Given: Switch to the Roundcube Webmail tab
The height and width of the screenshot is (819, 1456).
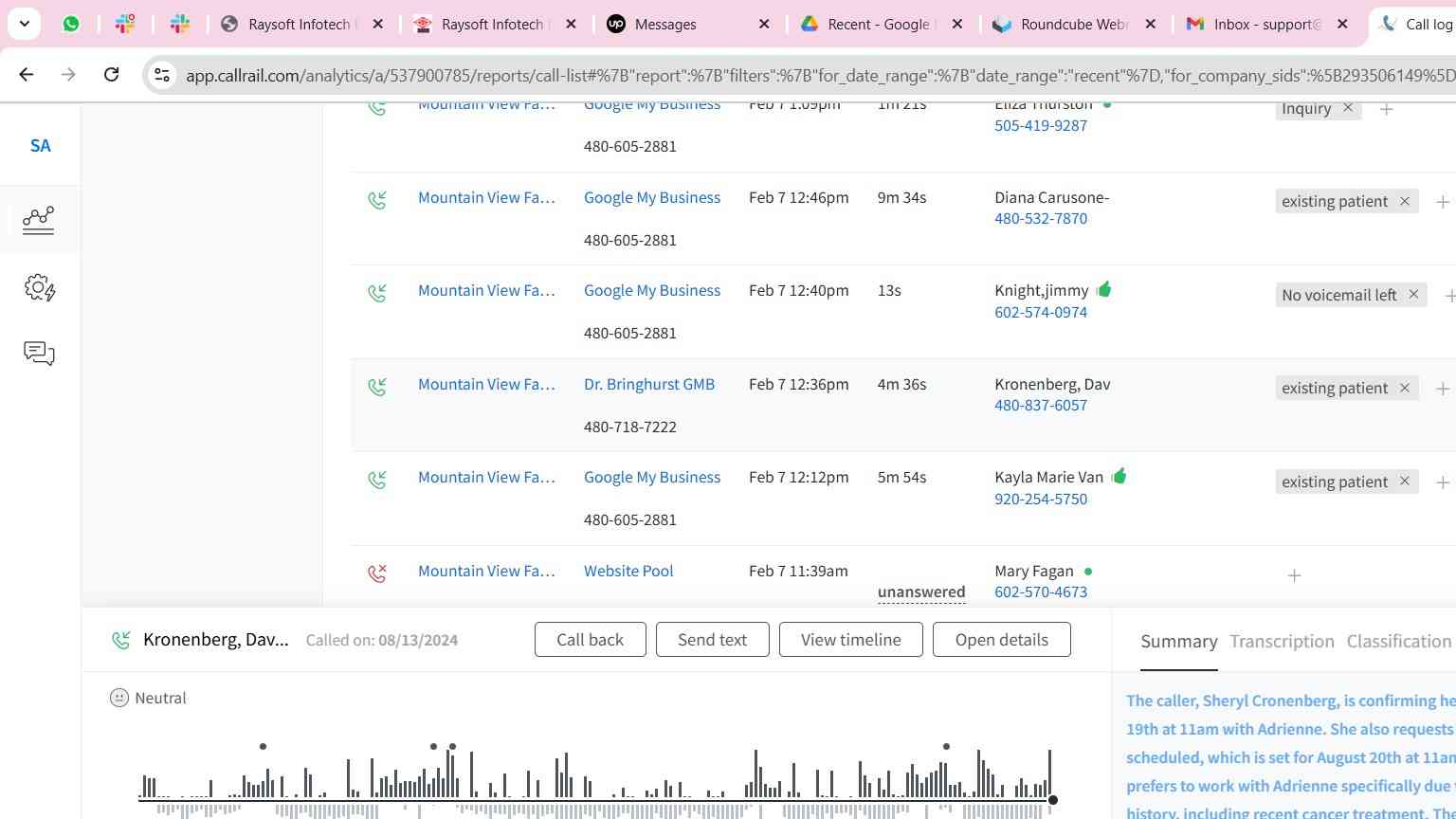Looking at the screenshot, I should click(1074, 24).
